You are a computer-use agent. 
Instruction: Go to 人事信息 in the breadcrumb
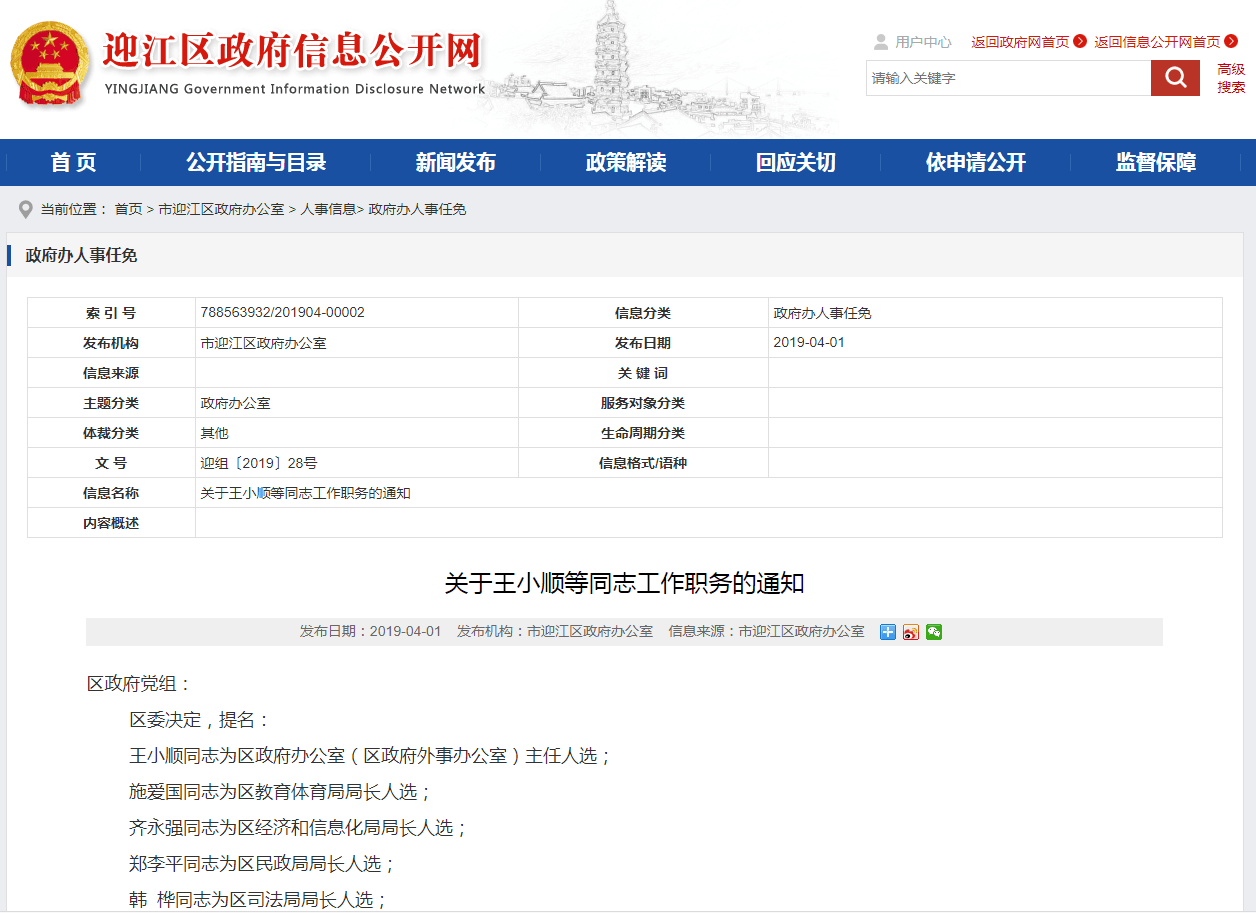328,209
